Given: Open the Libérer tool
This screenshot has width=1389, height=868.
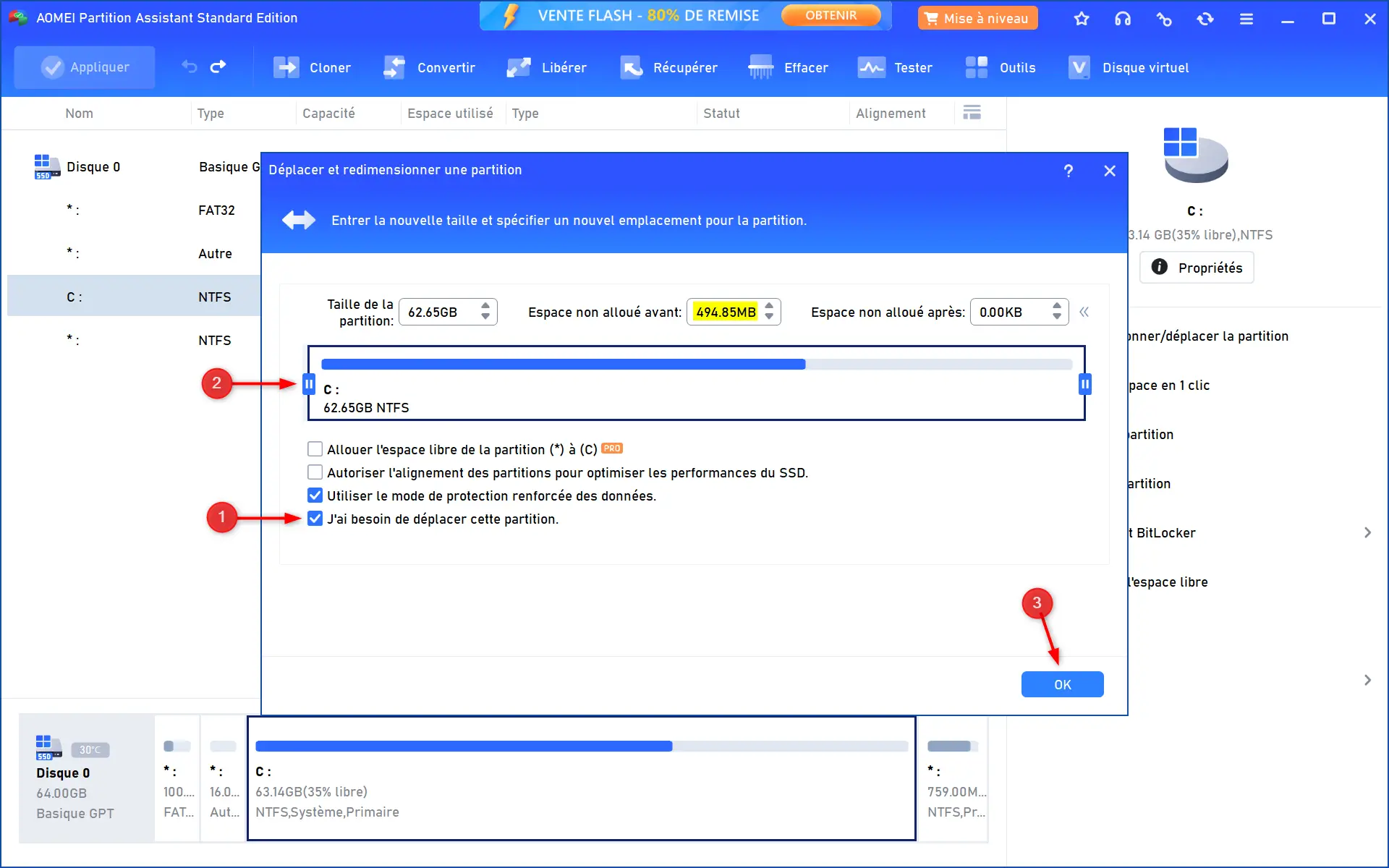Looking at the screenshot, I should click(x=546, y=67).
